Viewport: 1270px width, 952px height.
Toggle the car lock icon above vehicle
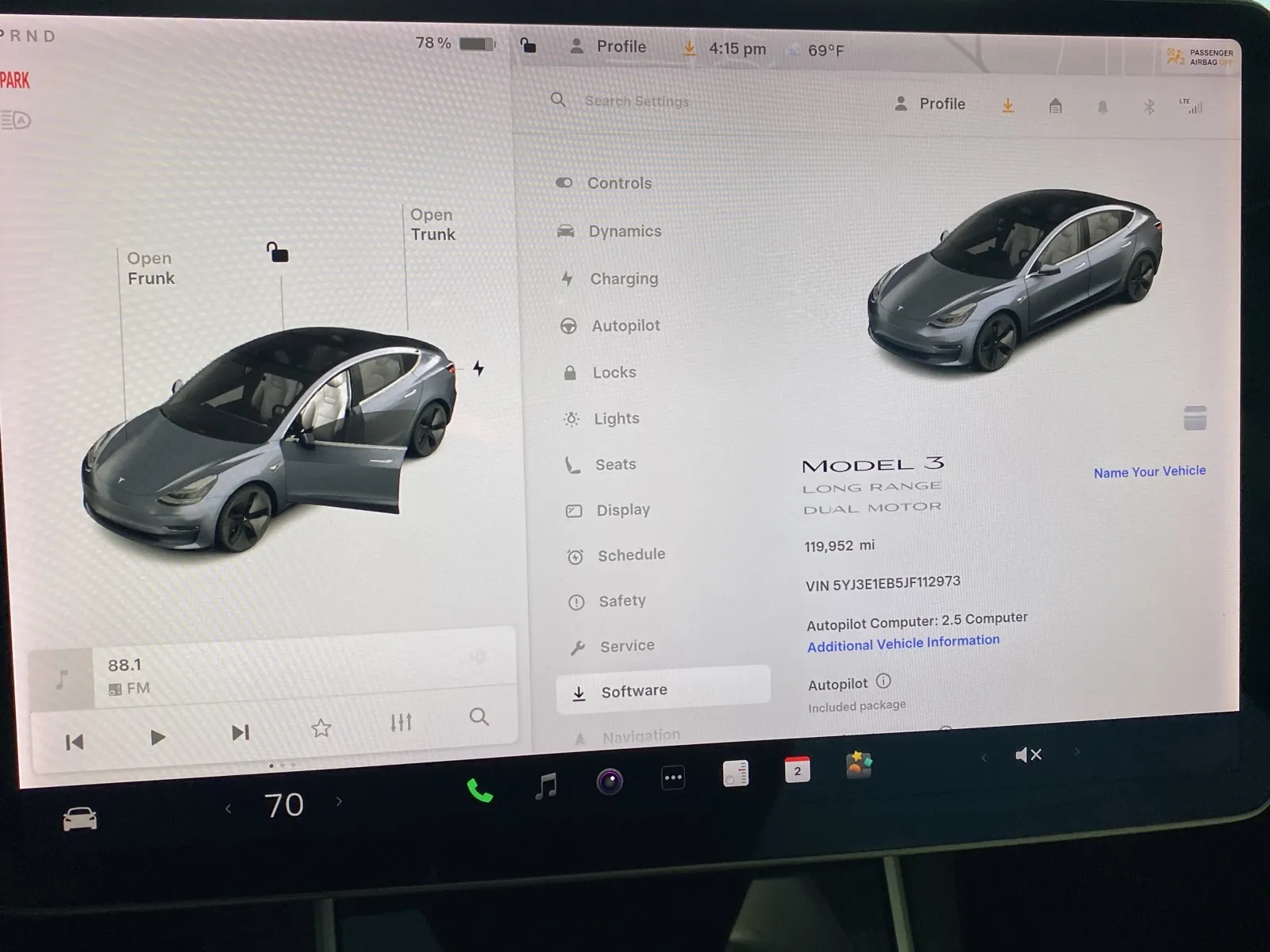(277, 253)
